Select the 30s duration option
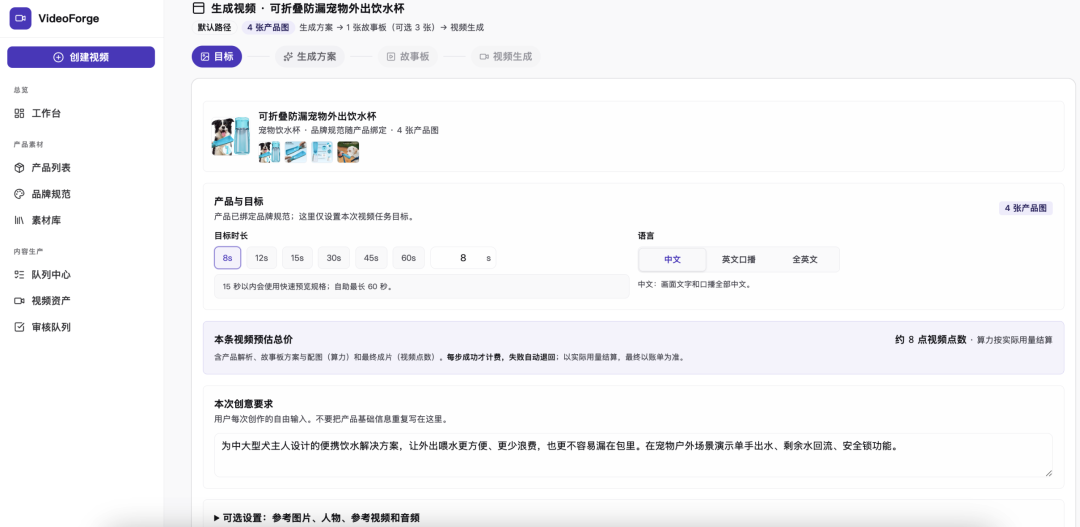The width and height of the screenshot is (1080, 527). (x=334, y=258)
